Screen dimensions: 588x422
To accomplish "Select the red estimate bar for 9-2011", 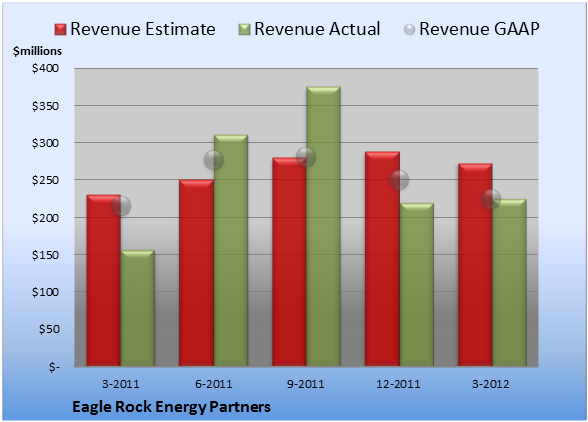I will pyautogui.click(x=289, y=262).
